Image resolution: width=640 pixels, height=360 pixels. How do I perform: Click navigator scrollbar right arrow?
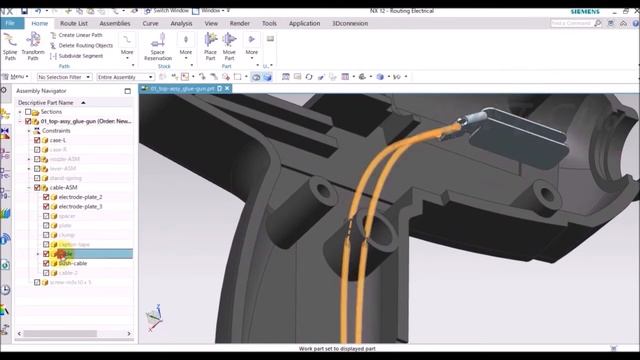129,333
